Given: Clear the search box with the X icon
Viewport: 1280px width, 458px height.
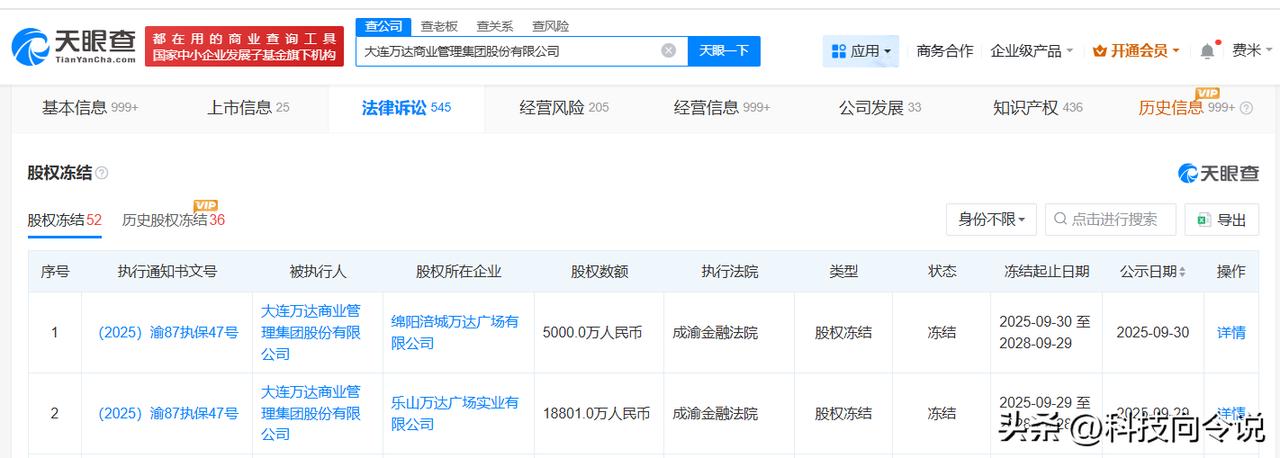Looking at the screenshot, I should coord(668,51).
